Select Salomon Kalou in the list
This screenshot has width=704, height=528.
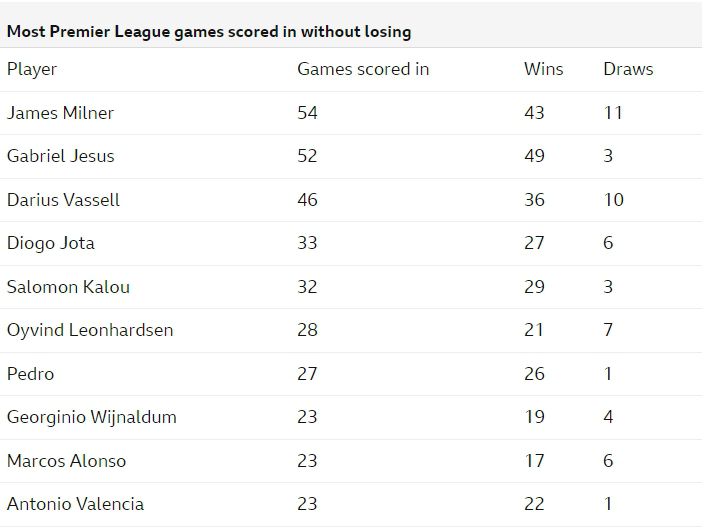click(68, 287)
